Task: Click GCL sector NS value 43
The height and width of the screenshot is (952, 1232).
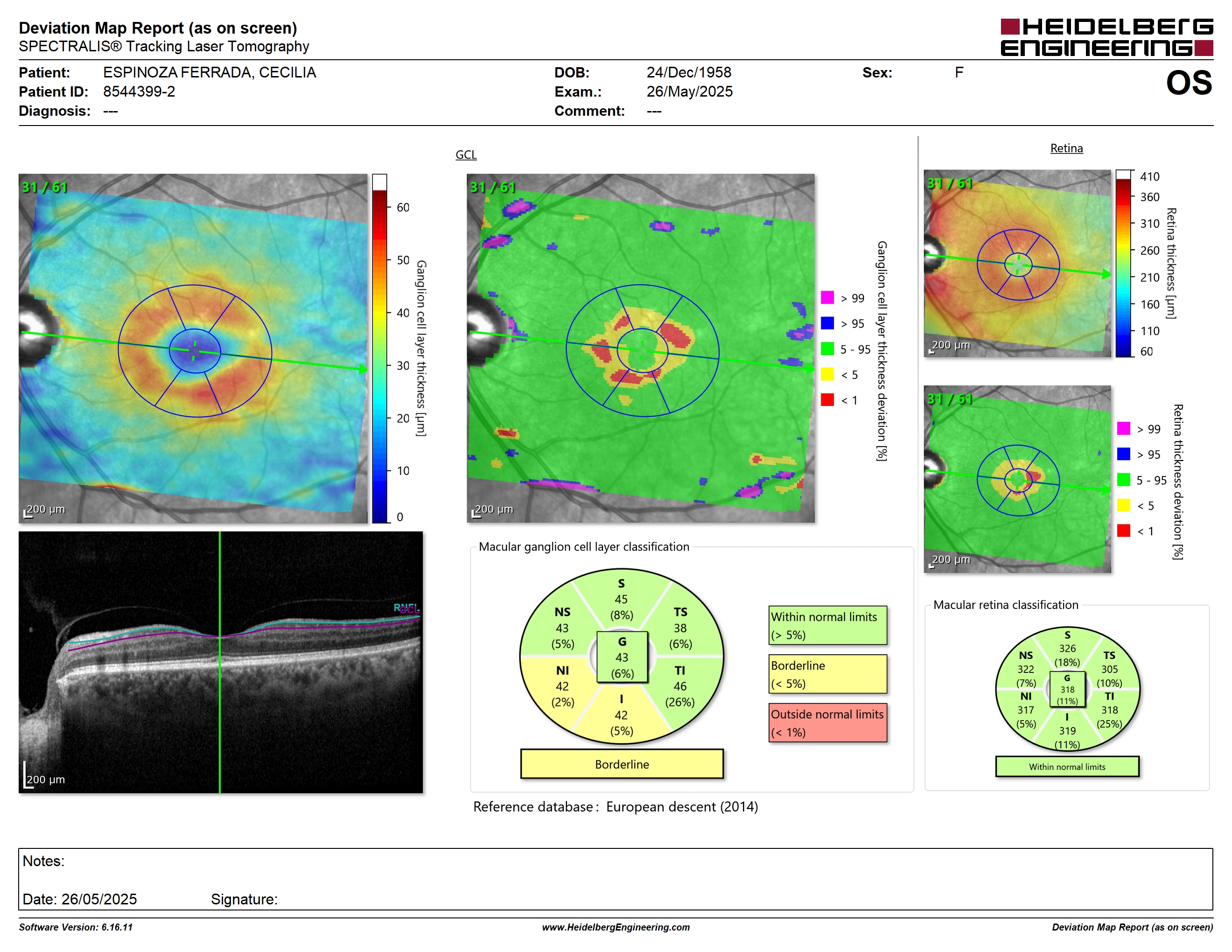Action: click(x=562, y=628)
